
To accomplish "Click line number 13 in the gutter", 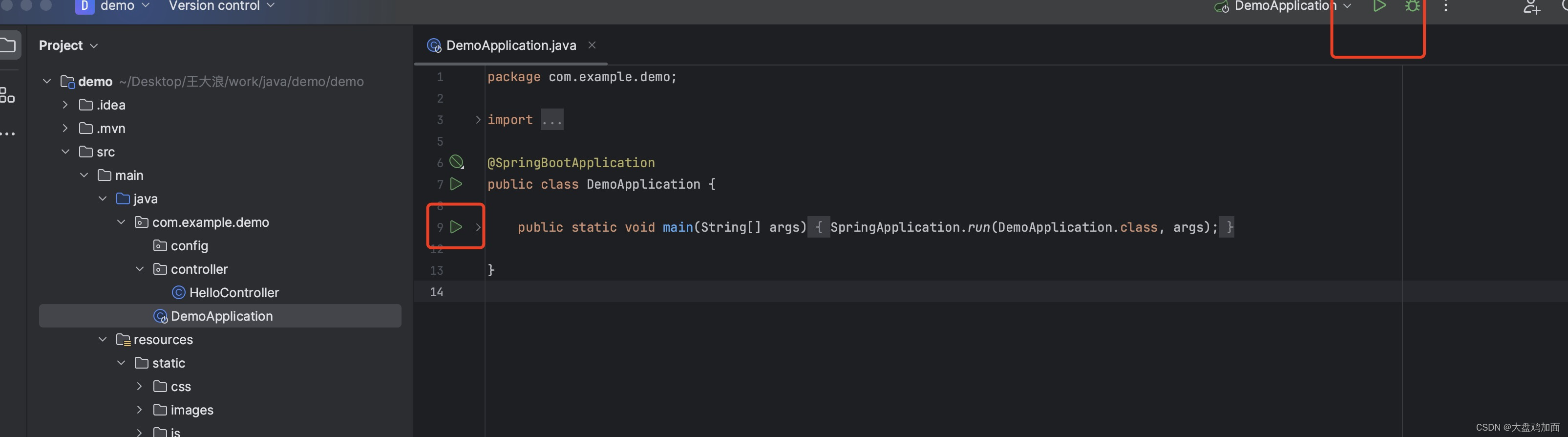I will tap(436, 270).
